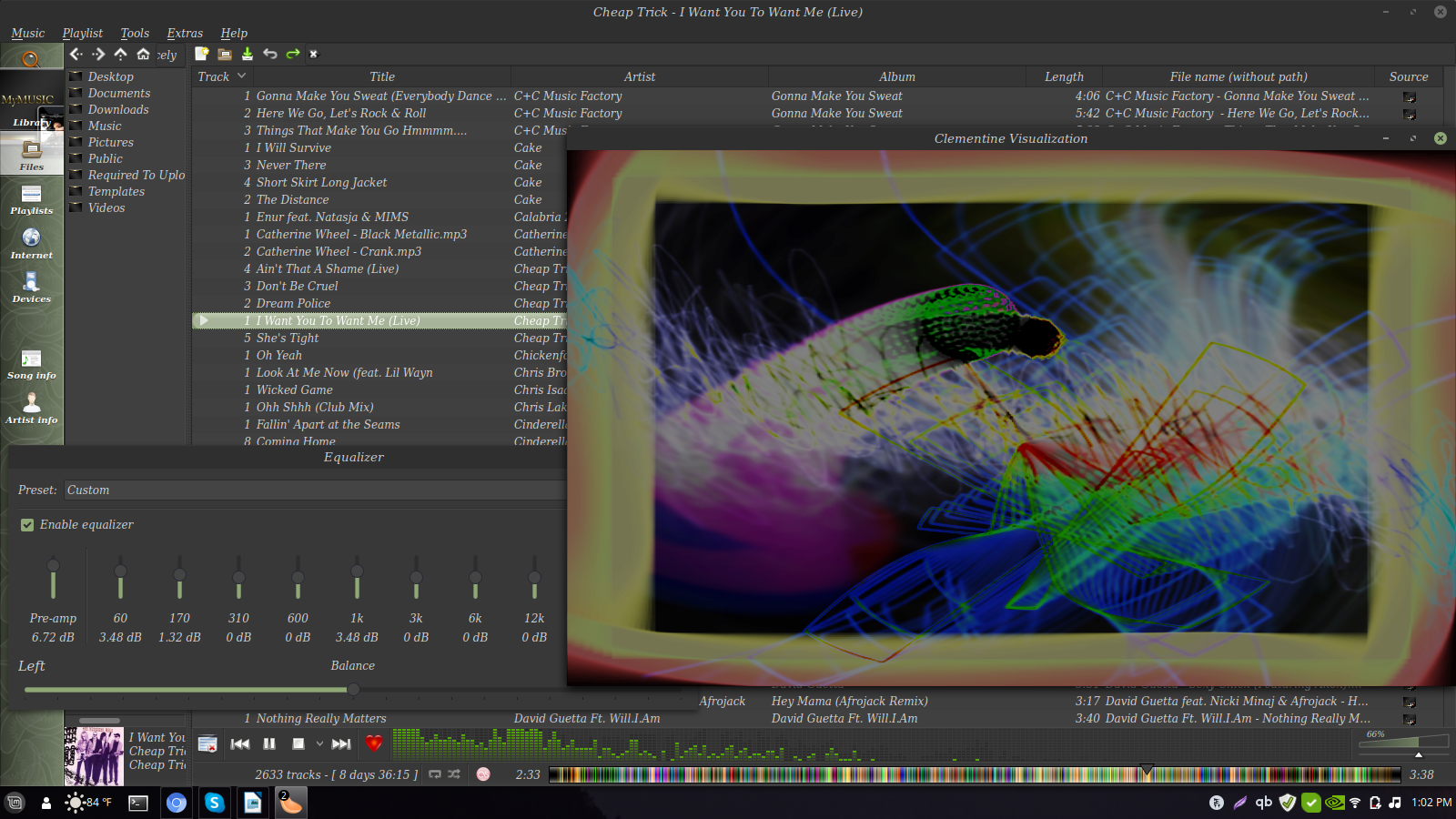
Task: Redo the playlist change with green arrow
Action: click(x=292, y=54)
